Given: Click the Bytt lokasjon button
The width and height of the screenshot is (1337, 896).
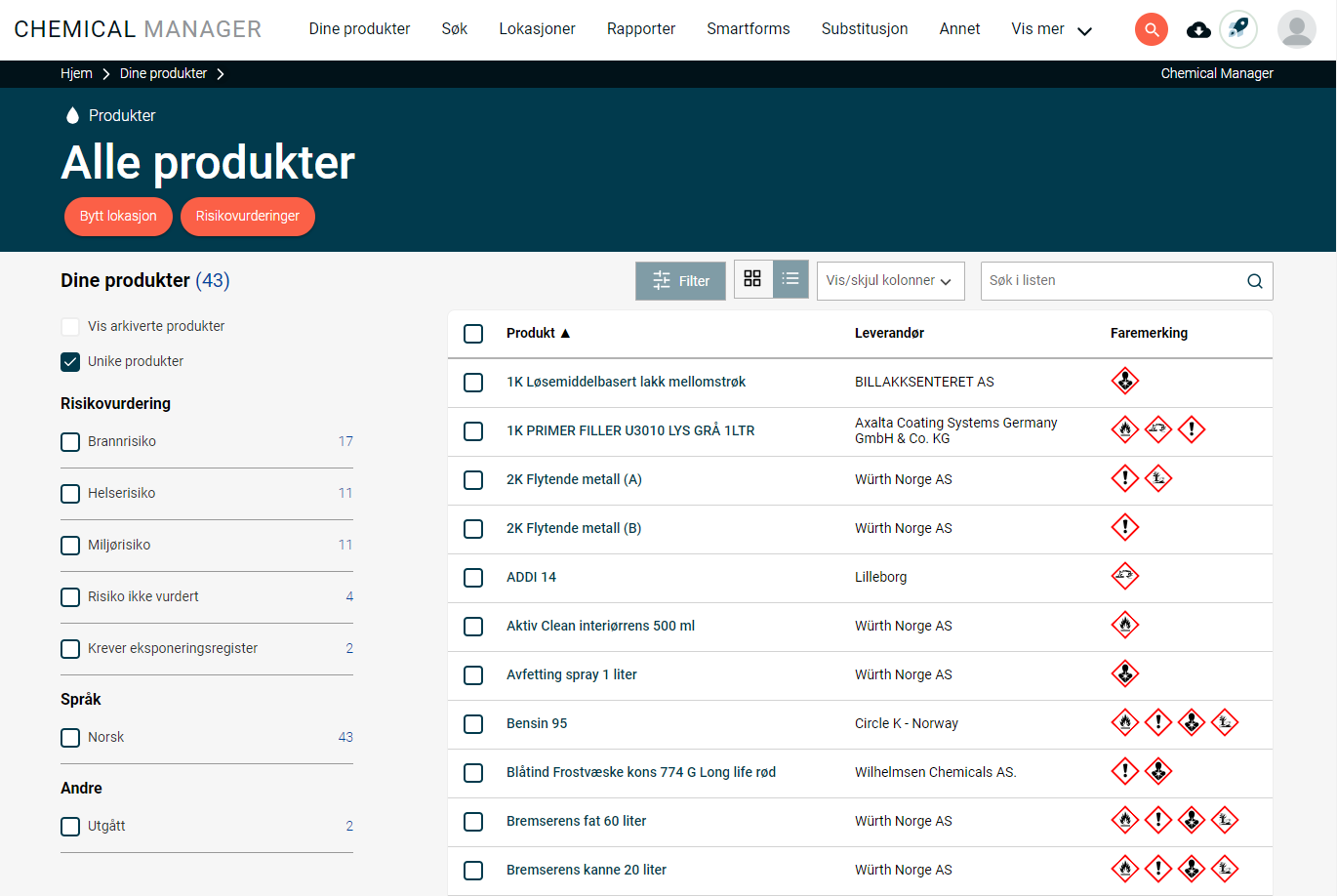Looking at the screenshot, I should coord(118,217).
